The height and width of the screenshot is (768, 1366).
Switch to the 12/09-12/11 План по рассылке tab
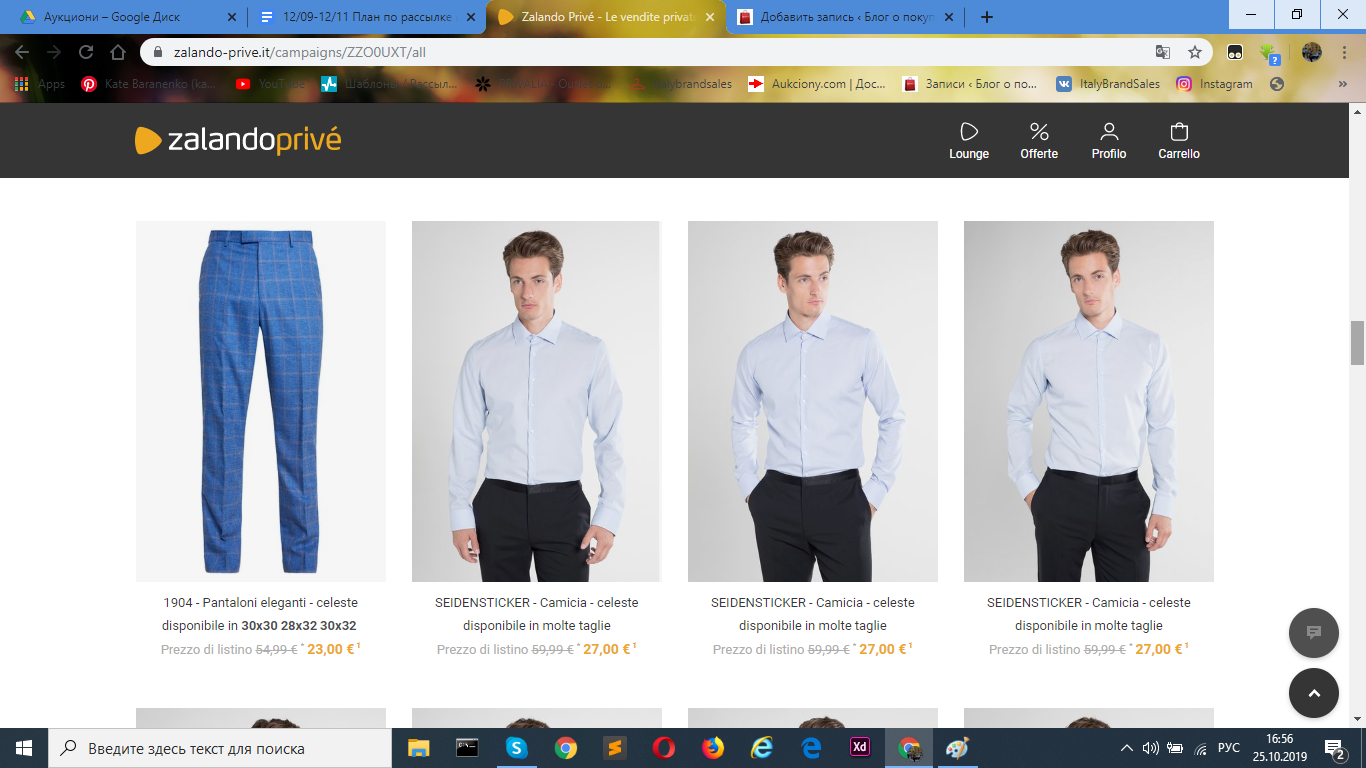[x=367, y=17]
